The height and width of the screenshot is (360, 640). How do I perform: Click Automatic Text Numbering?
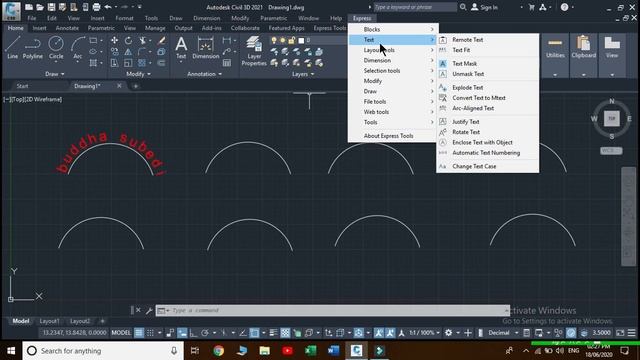[x=487, y=153]
